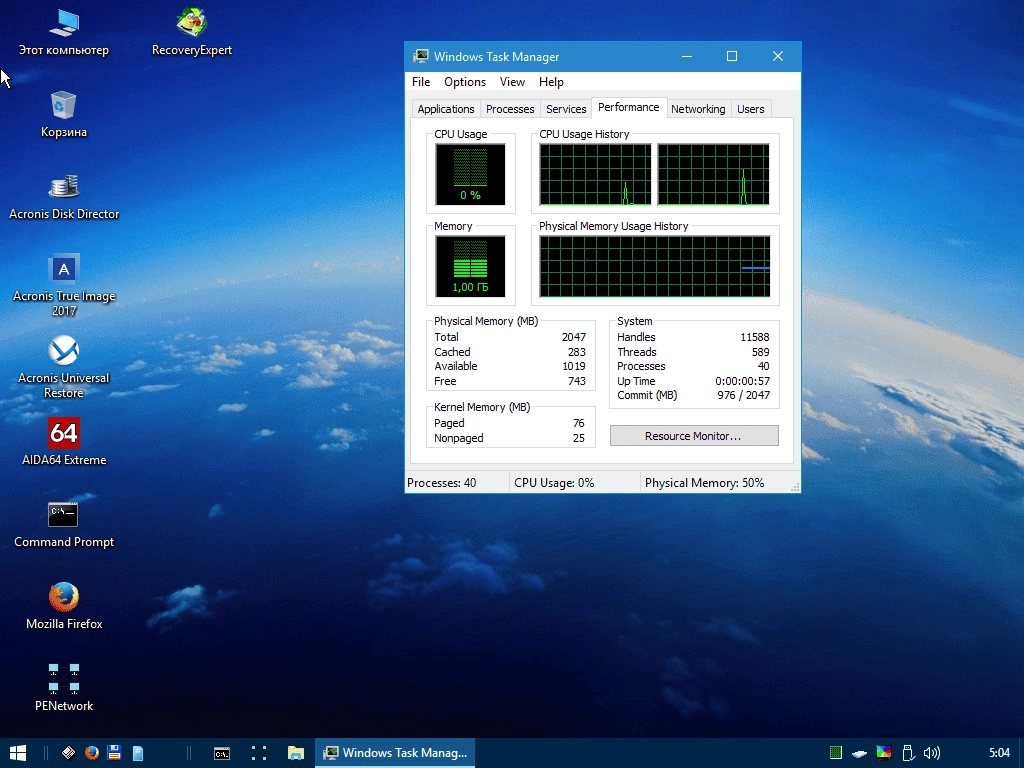Maximize the Windows Task Manager window
The width and height of the screenshot is (1024, 768).
point(732,57)
